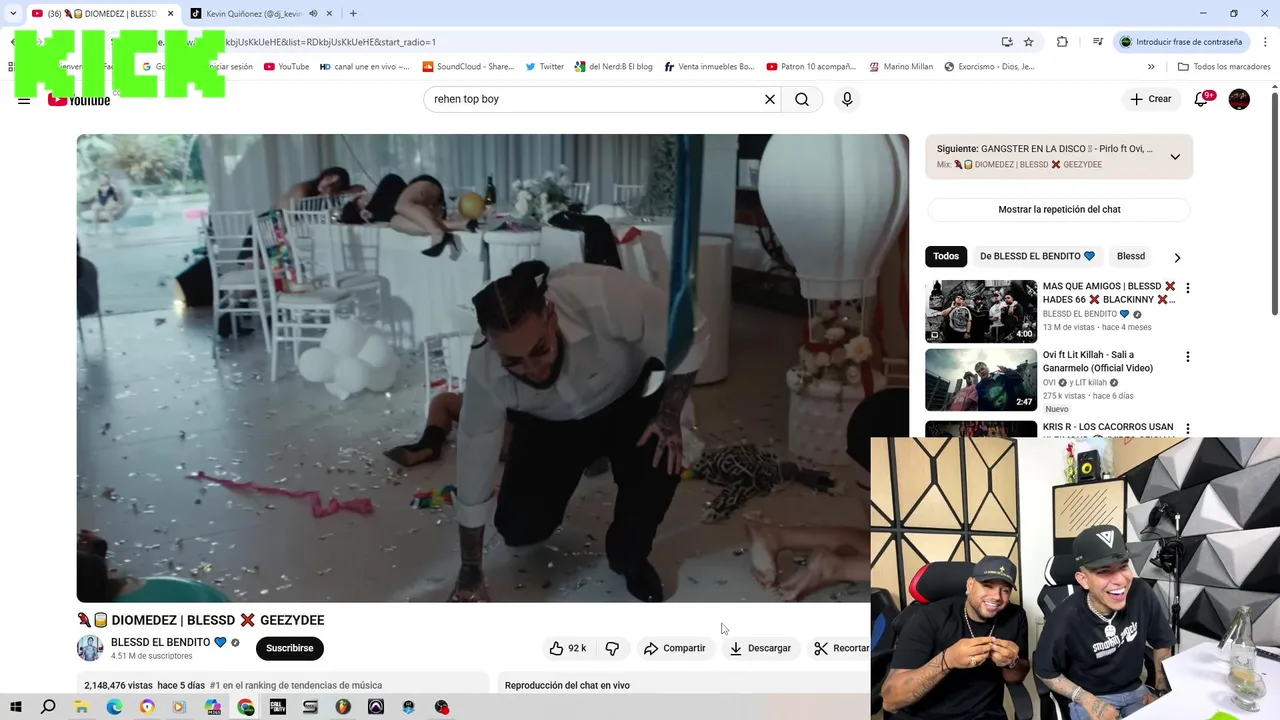Open File Explorer from taskbar
The image size is (1280, 720).
click(x=81, y=707)
